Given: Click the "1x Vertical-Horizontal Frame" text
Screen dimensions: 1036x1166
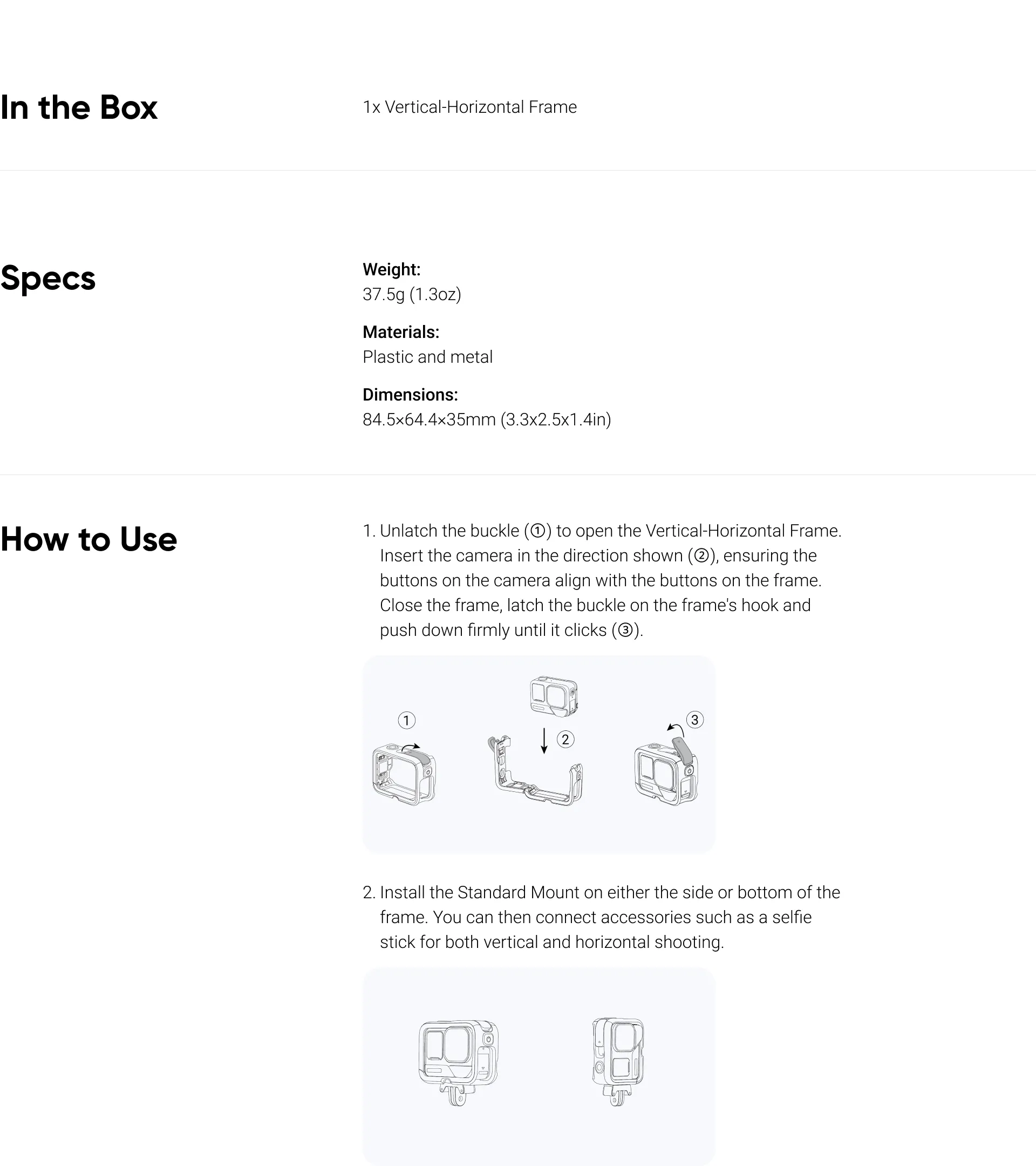Looking at the screenshot, I should coord(470,107).
